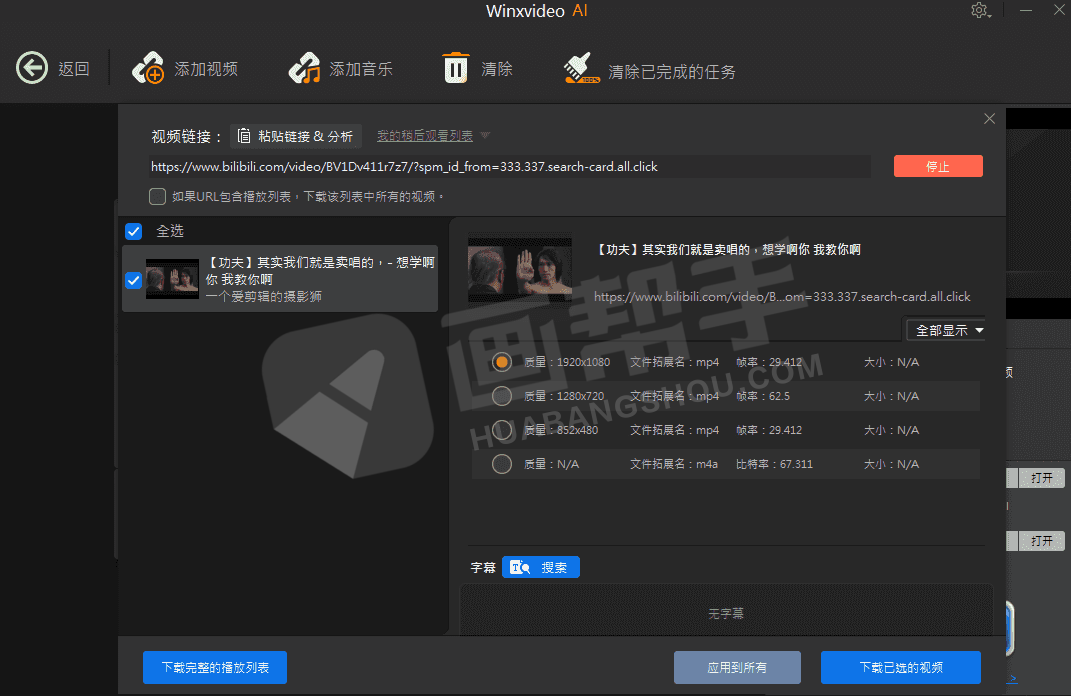
Task: Minimize the Winxvideo AI window
Action: click(1026, 10)
